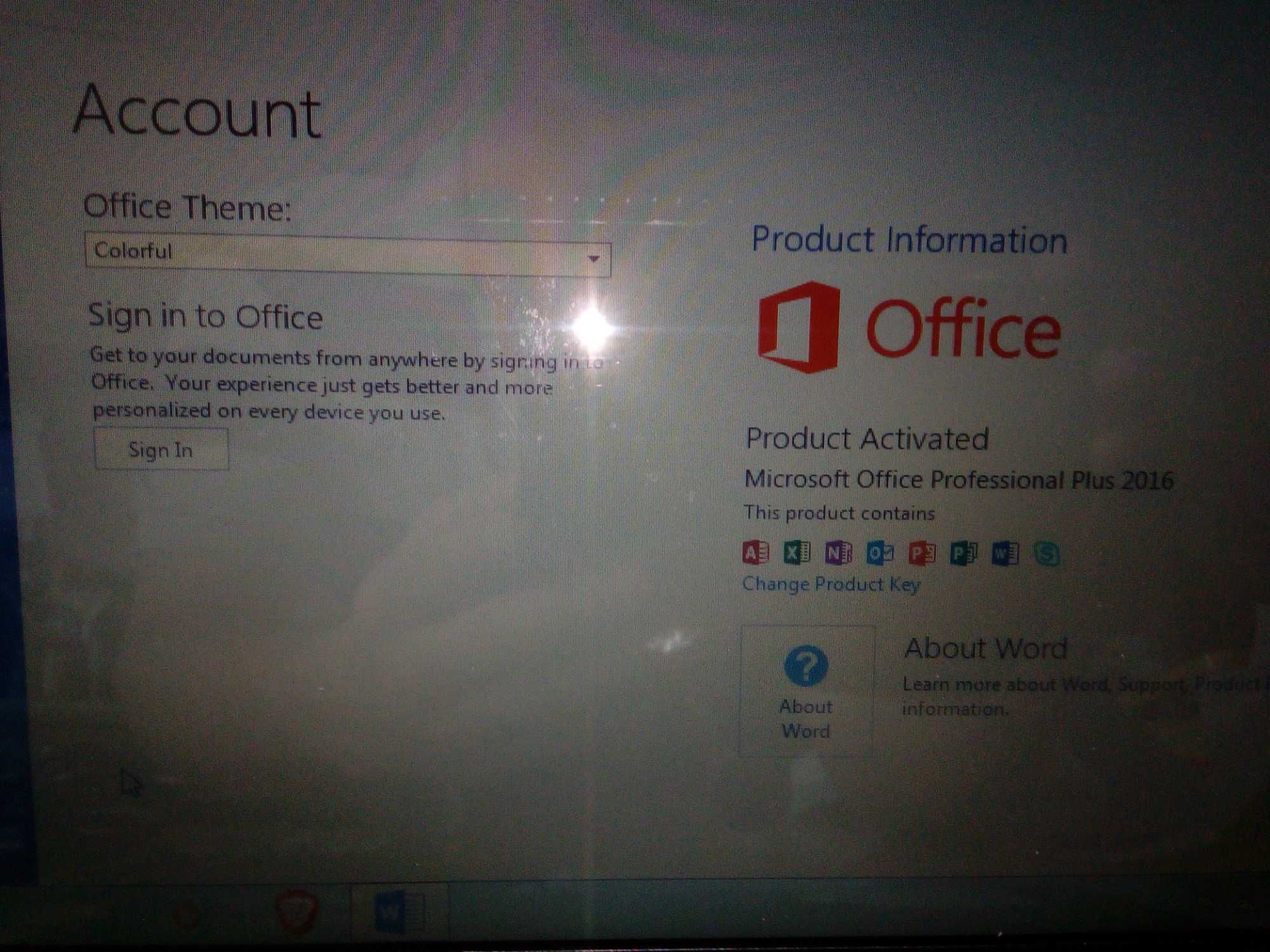Click 'Microsoft Office Professional Plus 2016' text
1270x952 pixels.
[959, 480]
